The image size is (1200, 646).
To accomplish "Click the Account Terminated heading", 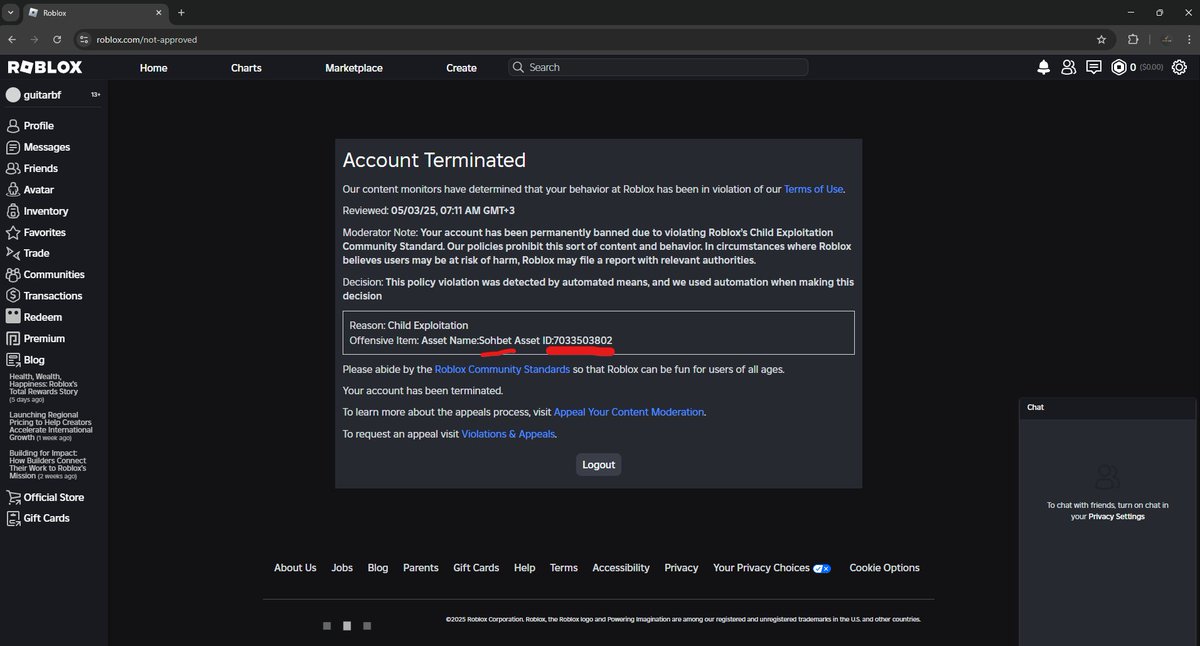I will pyautogui.click(x=434, y=160).
